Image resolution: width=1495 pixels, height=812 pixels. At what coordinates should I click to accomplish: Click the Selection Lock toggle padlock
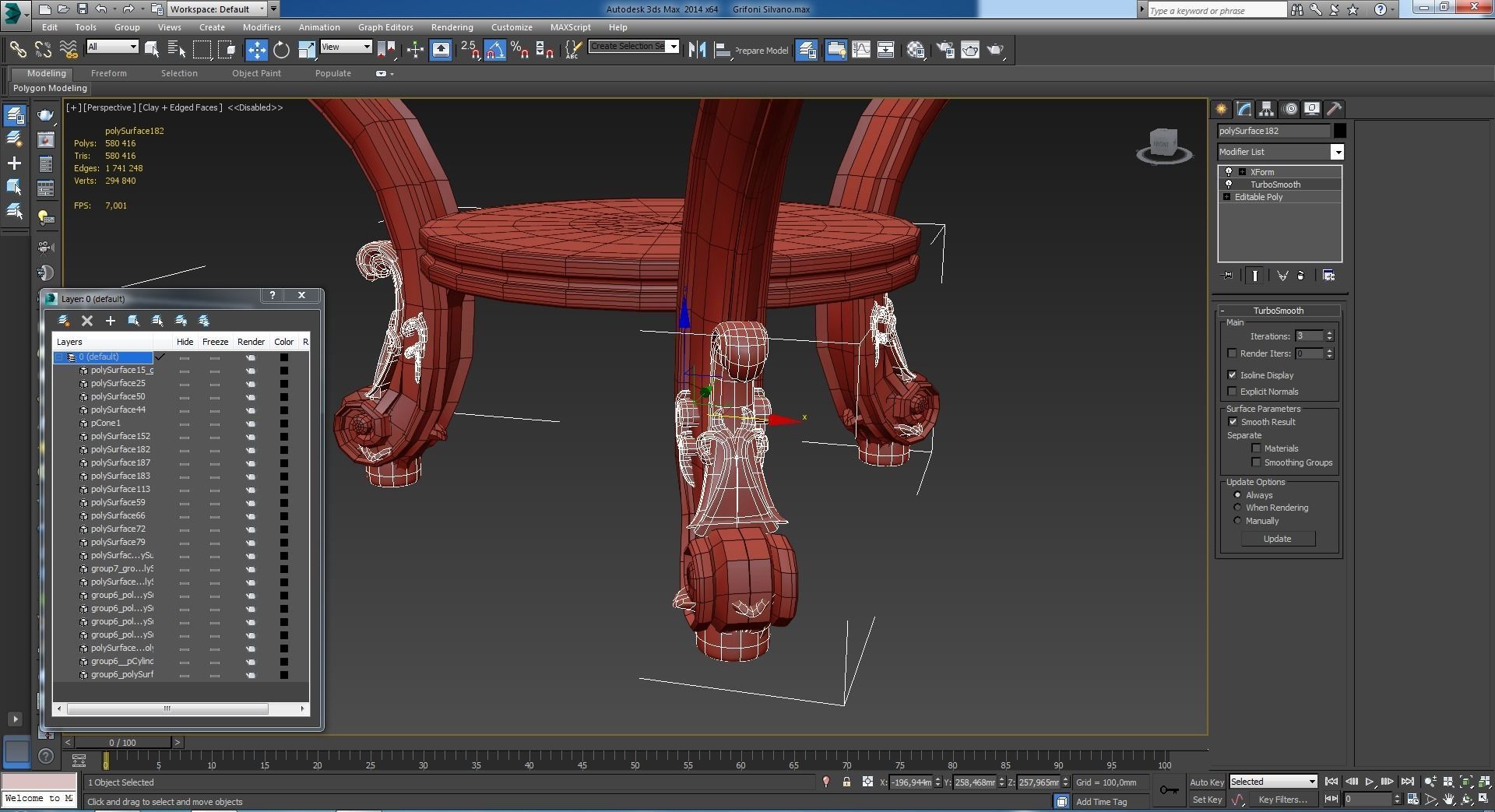pos(846,782)
